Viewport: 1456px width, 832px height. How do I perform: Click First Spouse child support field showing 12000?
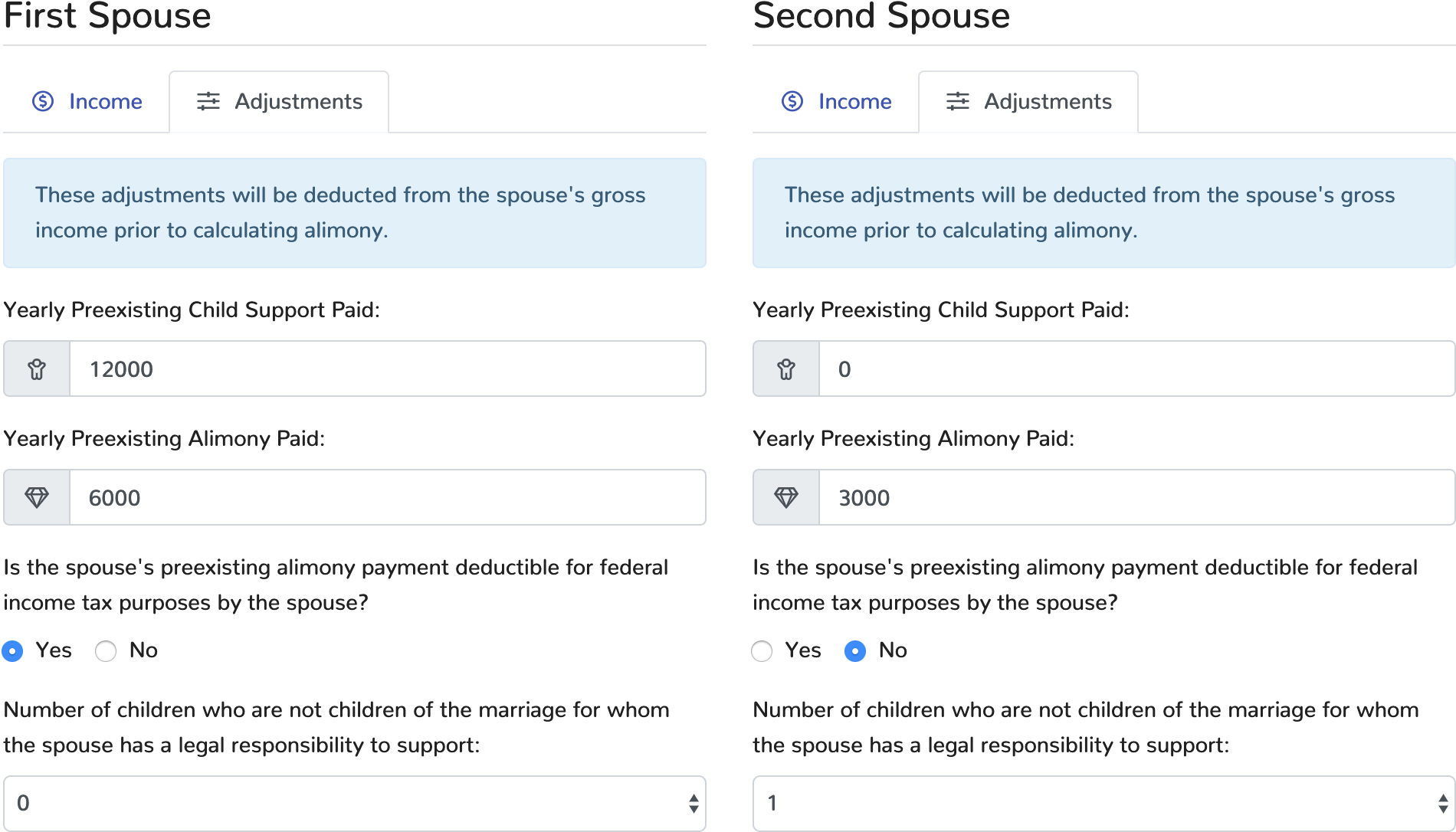click(x=387, y=369)
